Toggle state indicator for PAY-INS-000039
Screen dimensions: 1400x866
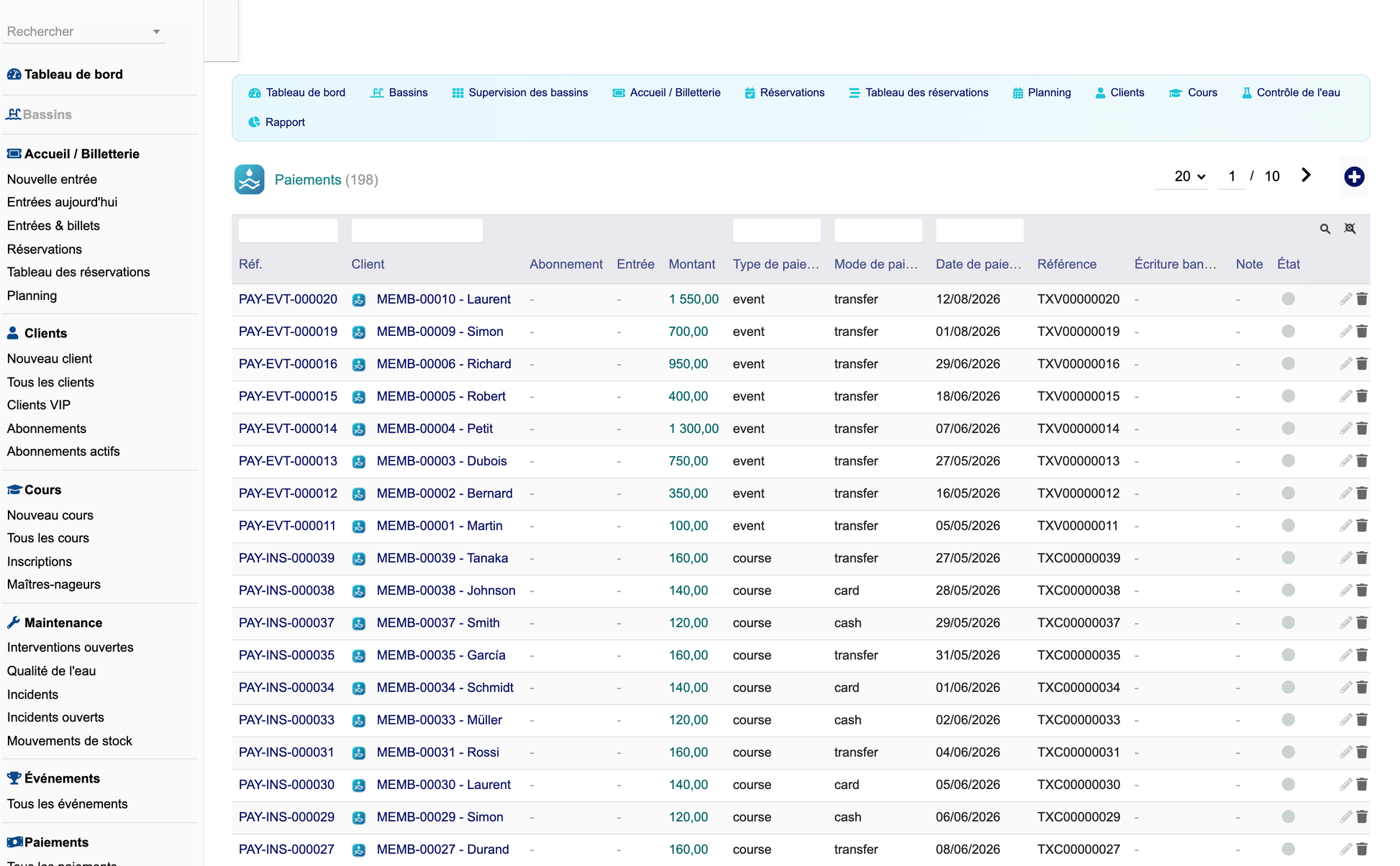click(1288, 557)
